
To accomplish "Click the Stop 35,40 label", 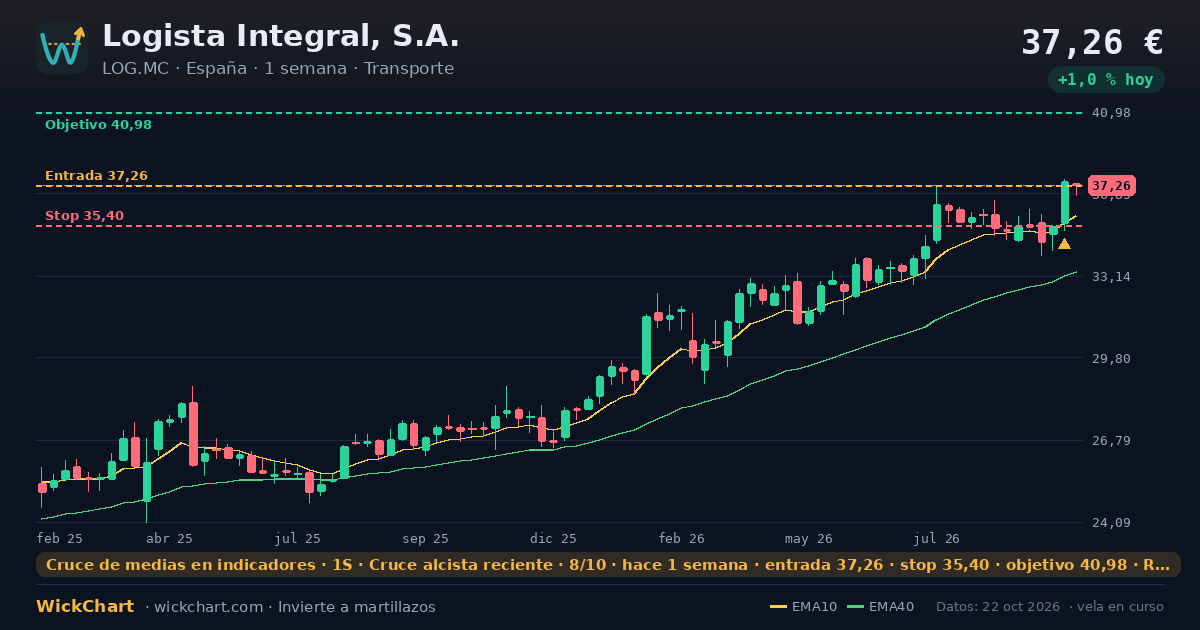I will [84, 216].
